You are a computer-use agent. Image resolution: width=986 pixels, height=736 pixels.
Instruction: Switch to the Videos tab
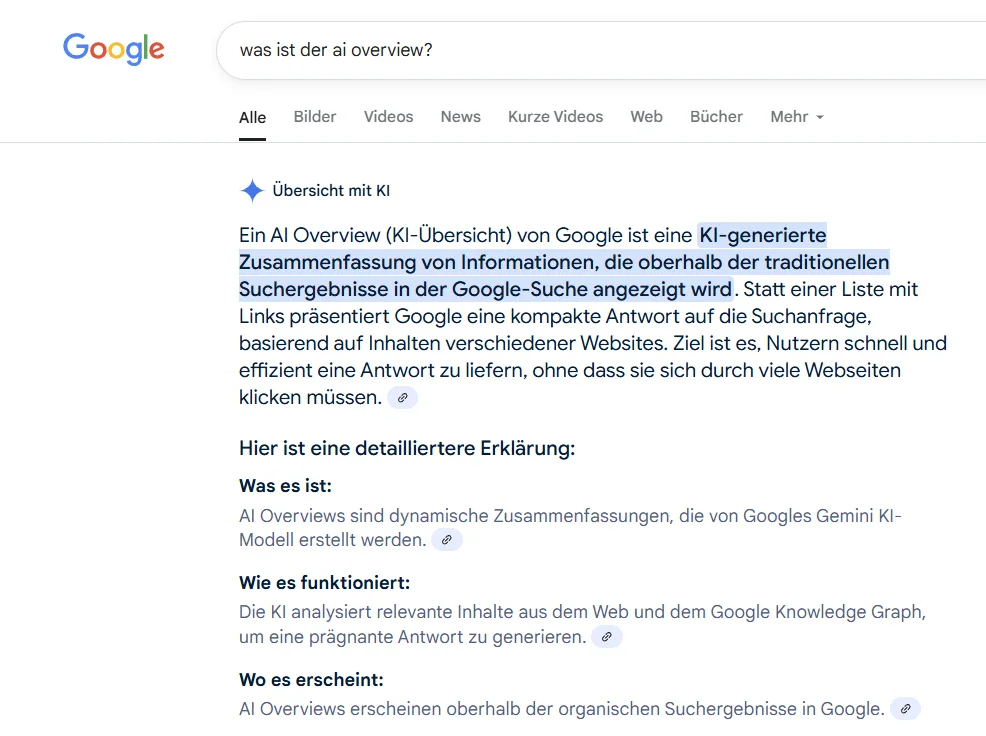coord(388,117)
